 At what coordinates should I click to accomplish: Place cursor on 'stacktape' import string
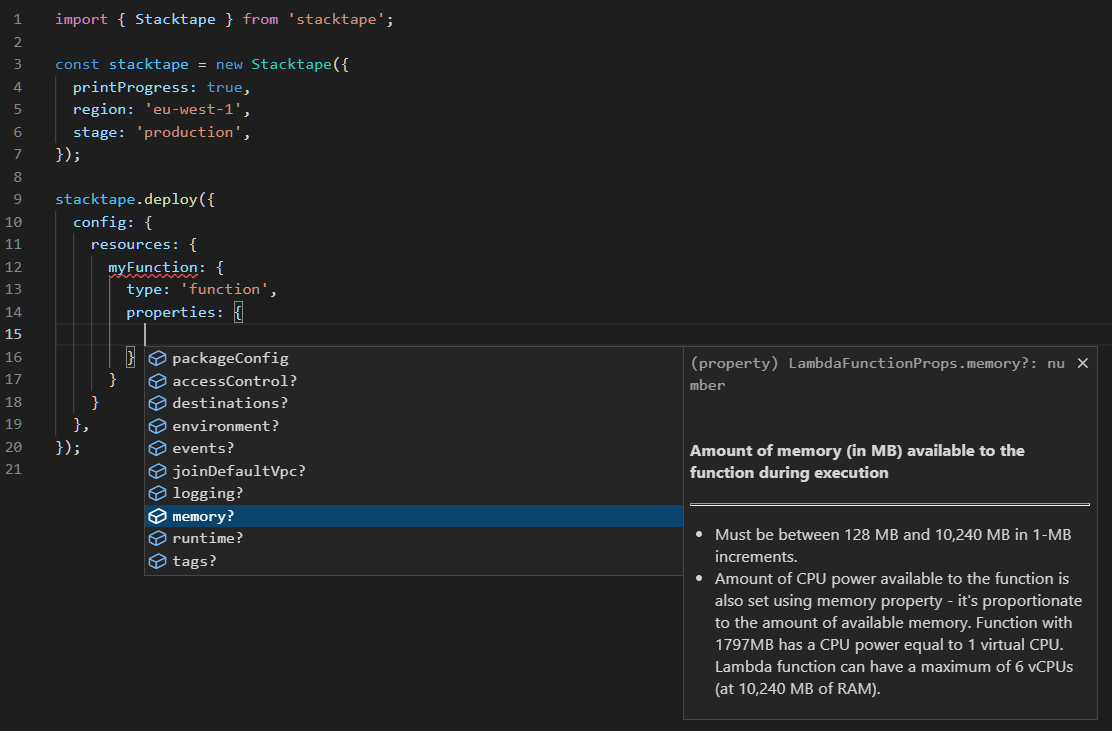tap(336, 19)
